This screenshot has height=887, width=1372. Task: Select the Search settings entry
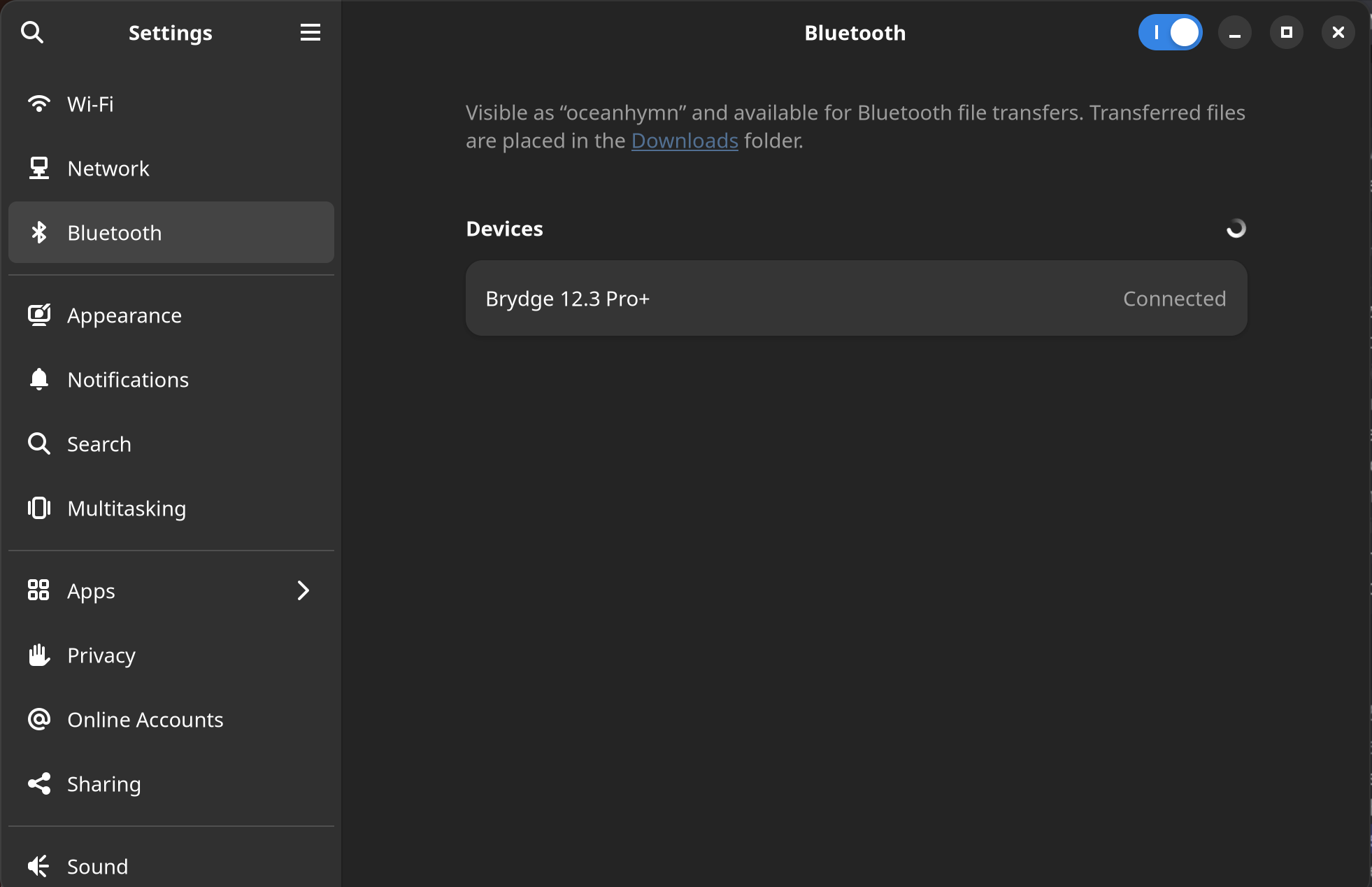(x=99, y=443)
